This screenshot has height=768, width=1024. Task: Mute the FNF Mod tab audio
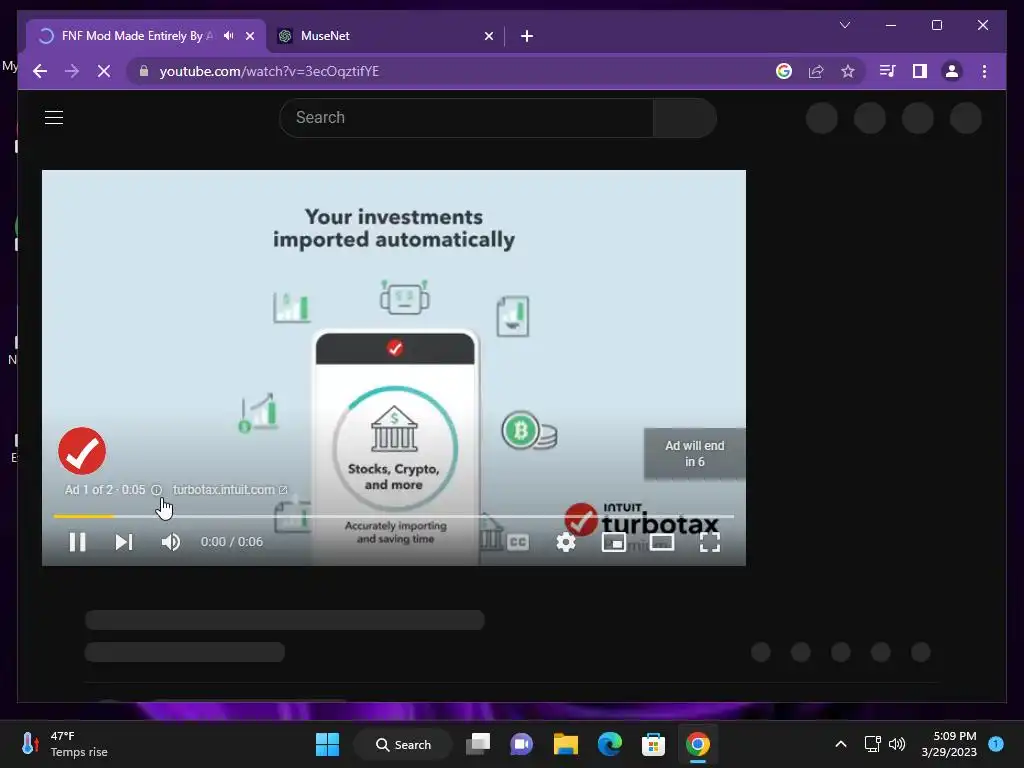point(229,36)
